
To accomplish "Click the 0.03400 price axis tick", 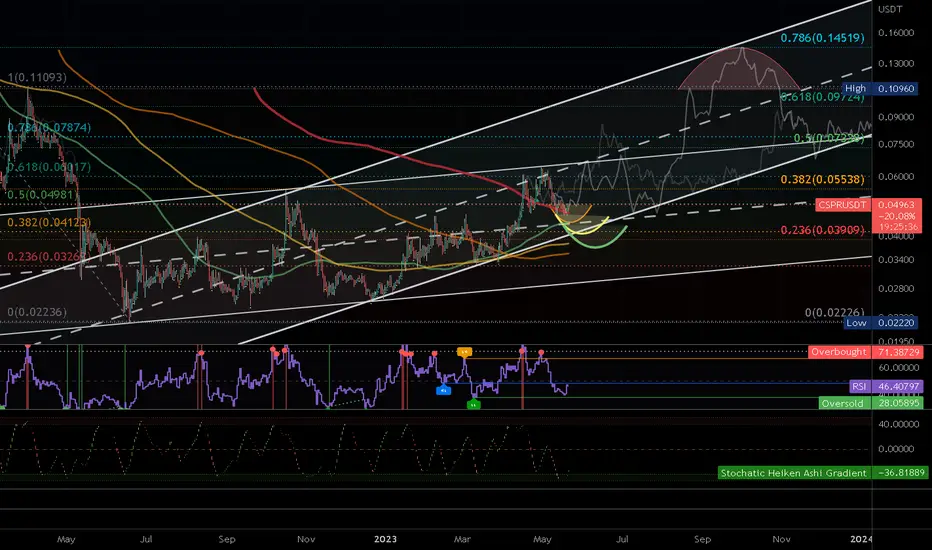I will (896, 260).
